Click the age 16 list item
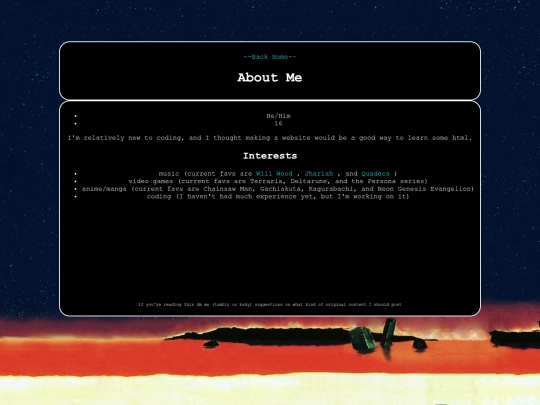 tap(278, 124)
